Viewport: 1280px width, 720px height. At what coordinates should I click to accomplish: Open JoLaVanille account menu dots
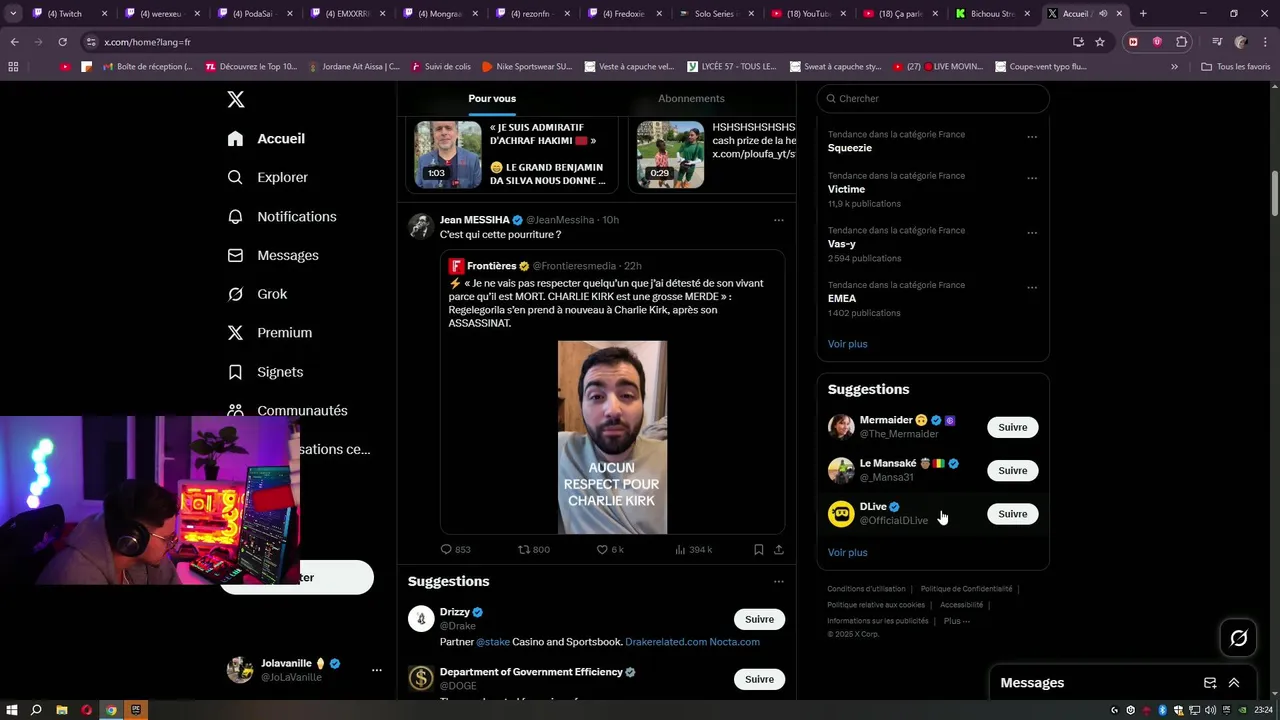(376, 670)
